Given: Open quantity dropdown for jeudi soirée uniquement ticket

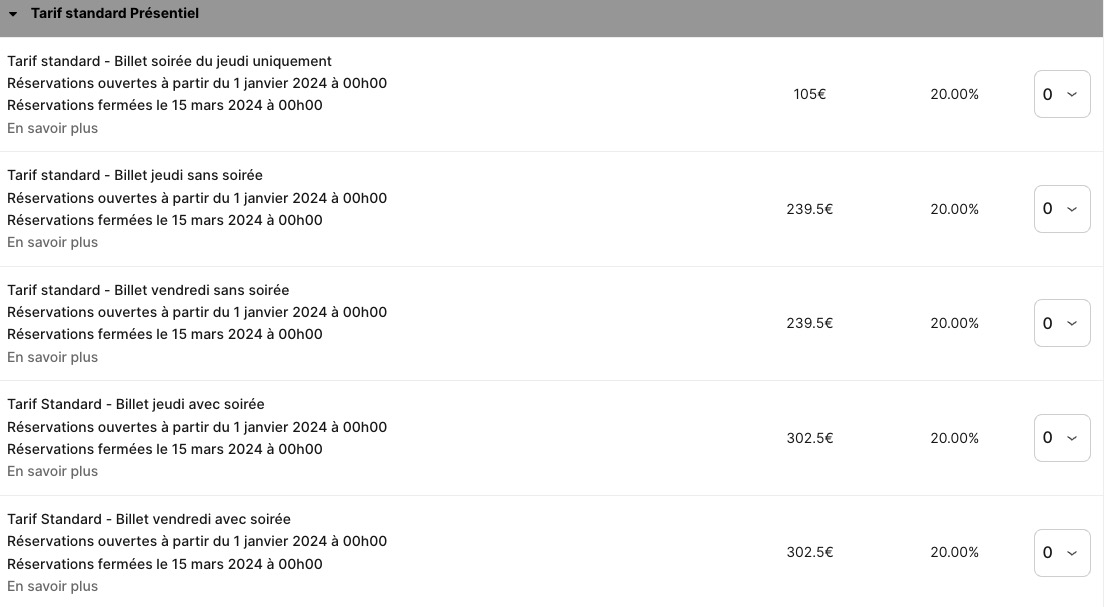Looking at the screenshot, I should 1061,94.
